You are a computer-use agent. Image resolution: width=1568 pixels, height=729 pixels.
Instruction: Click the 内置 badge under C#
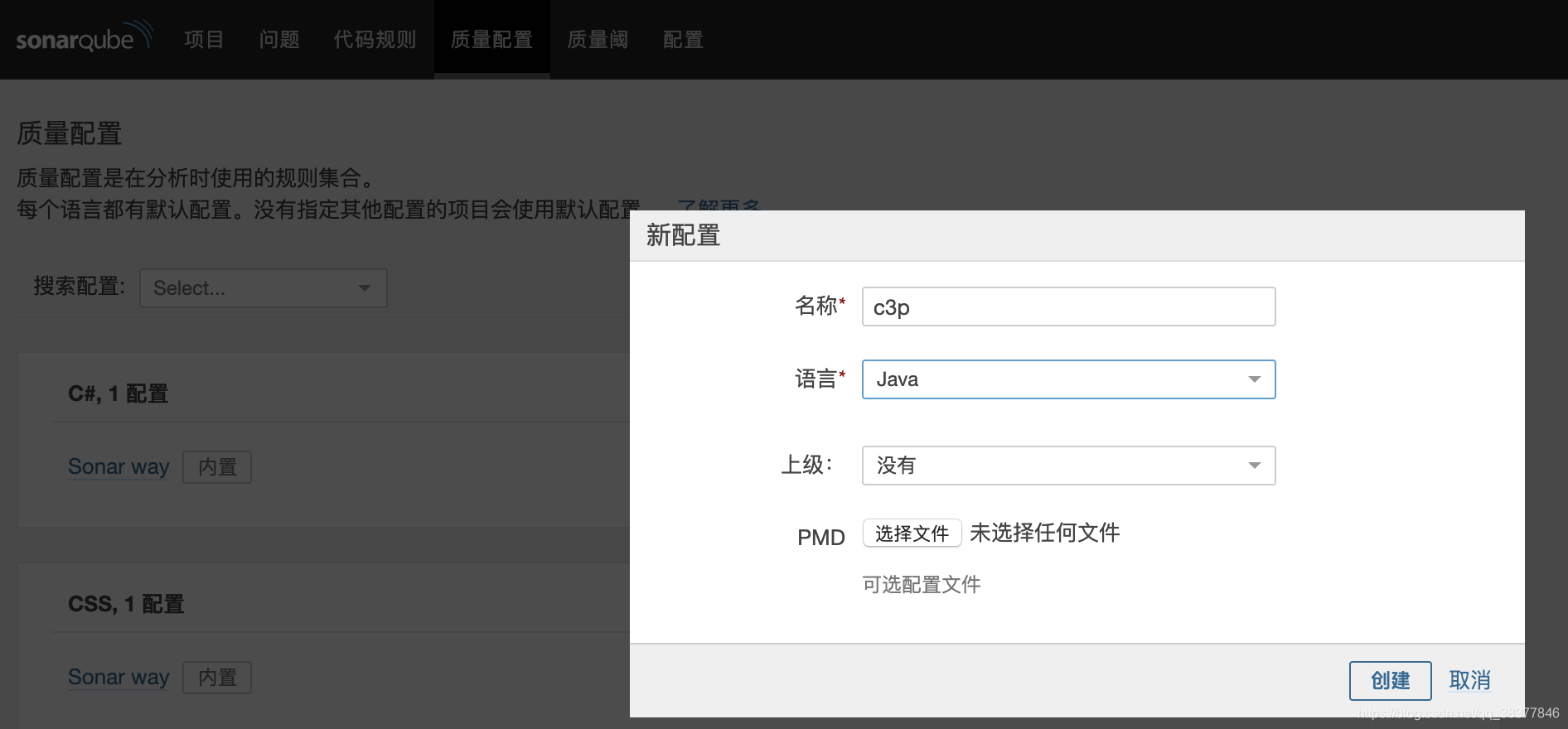click(x=217, y=467)
